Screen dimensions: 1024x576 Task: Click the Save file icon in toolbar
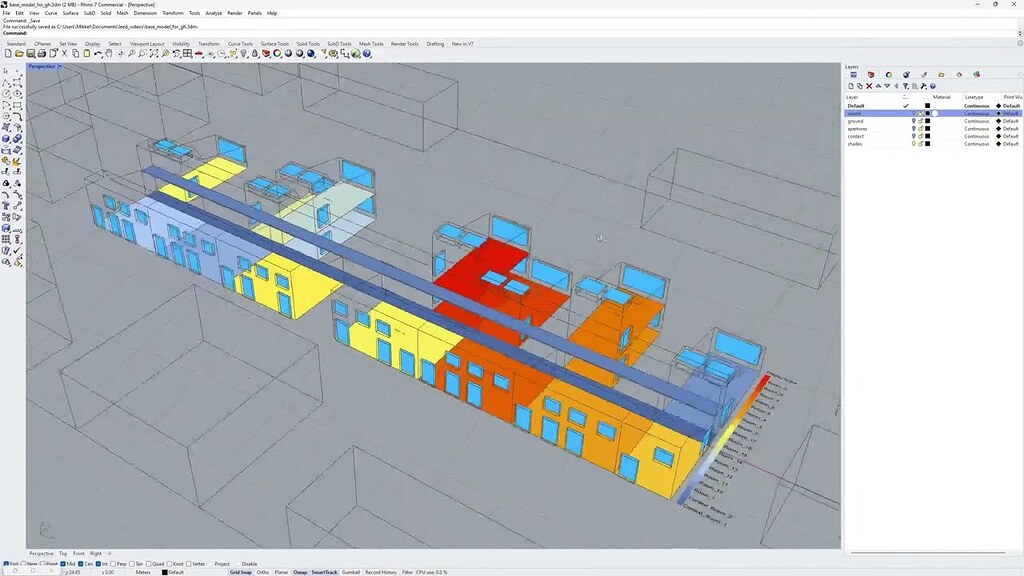click(x=31, y=53)
